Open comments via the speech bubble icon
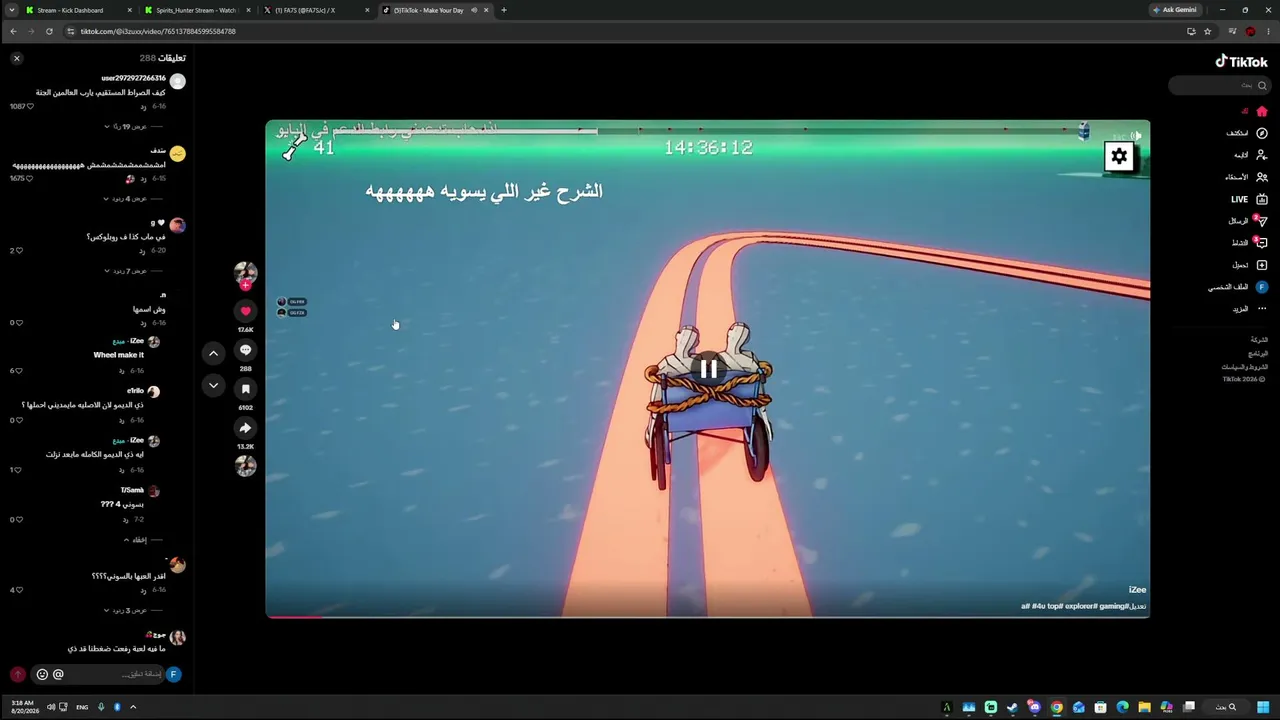This screenshot has height=720, width=1280. pyautogui.click(x=245, y=350)
